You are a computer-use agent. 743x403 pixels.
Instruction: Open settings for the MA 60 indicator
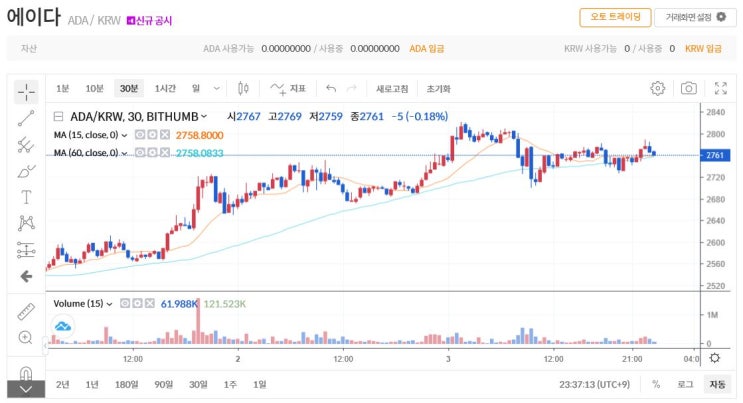click(152, 153)
